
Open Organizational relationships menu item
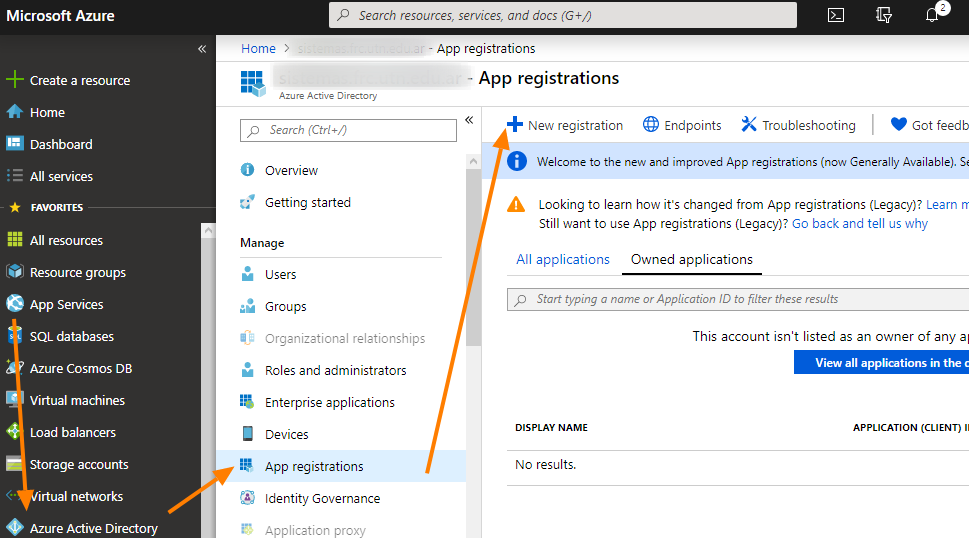pos(345,338)
